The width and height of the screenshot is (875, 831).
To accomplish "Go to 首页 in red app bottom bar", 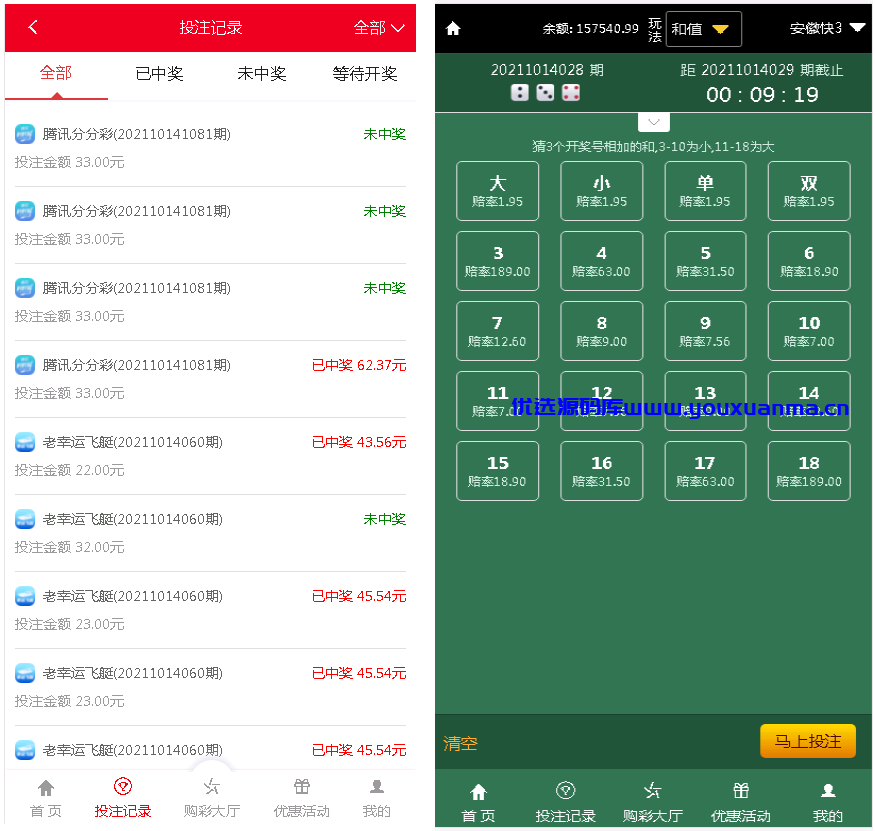I will click(x=46, y=799).
